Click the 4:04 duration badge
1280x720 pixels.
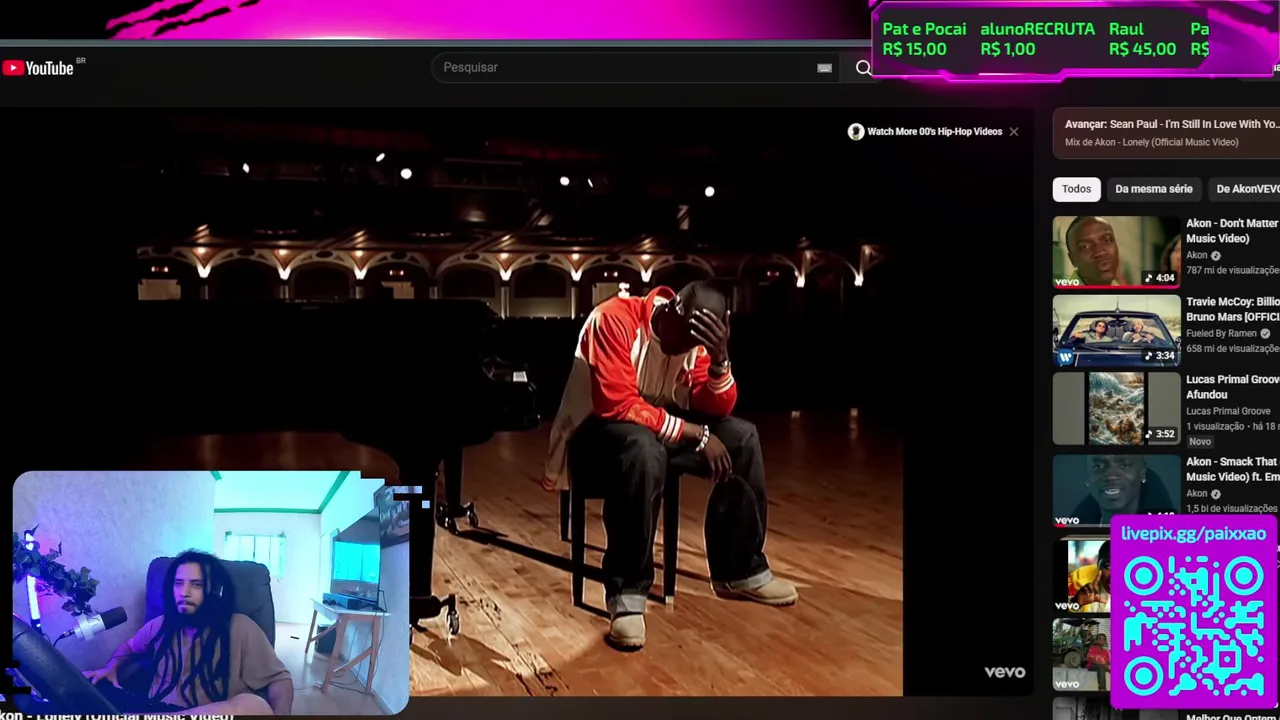coord(1160,278)
